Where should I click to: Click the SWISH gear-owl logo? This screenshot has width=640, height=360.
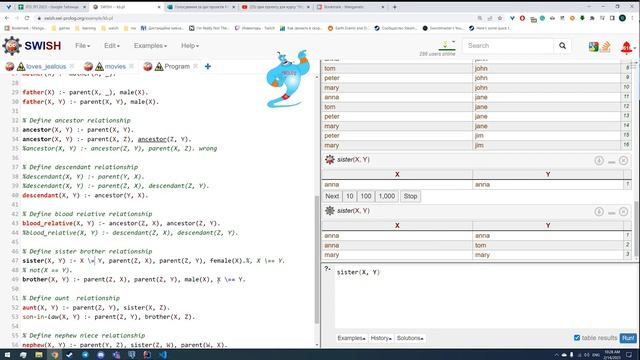pyautogui.click(x=12, y=46)
